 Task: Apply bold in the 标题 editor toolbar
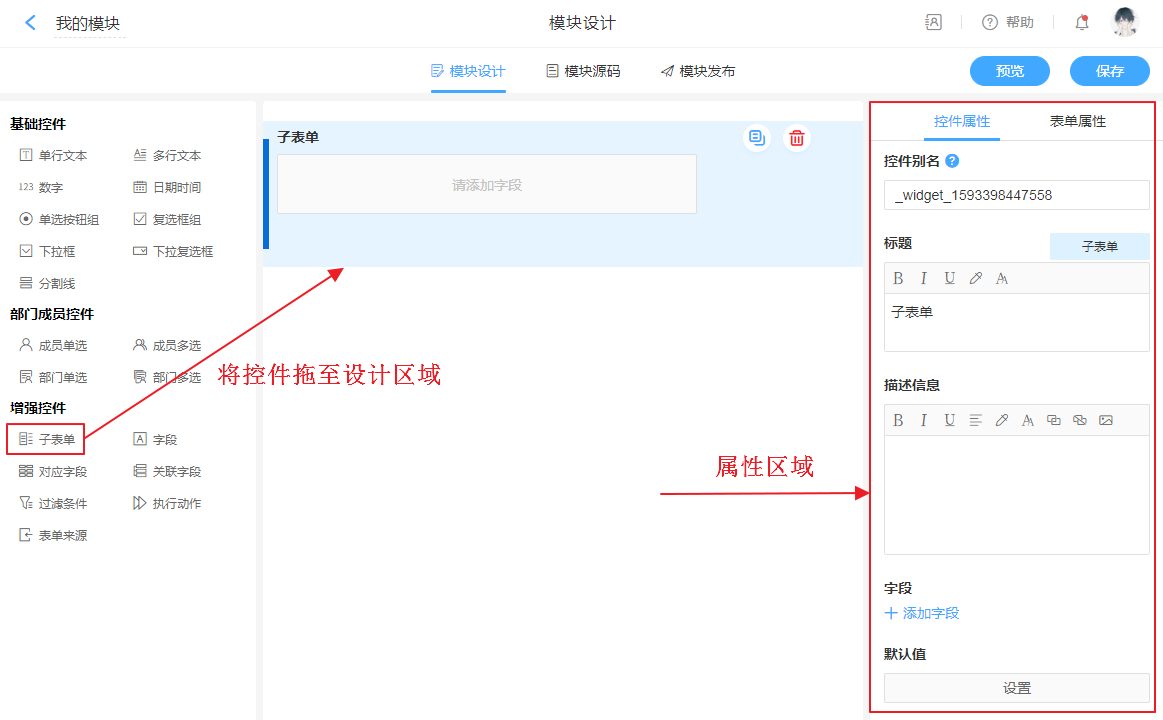898,279
